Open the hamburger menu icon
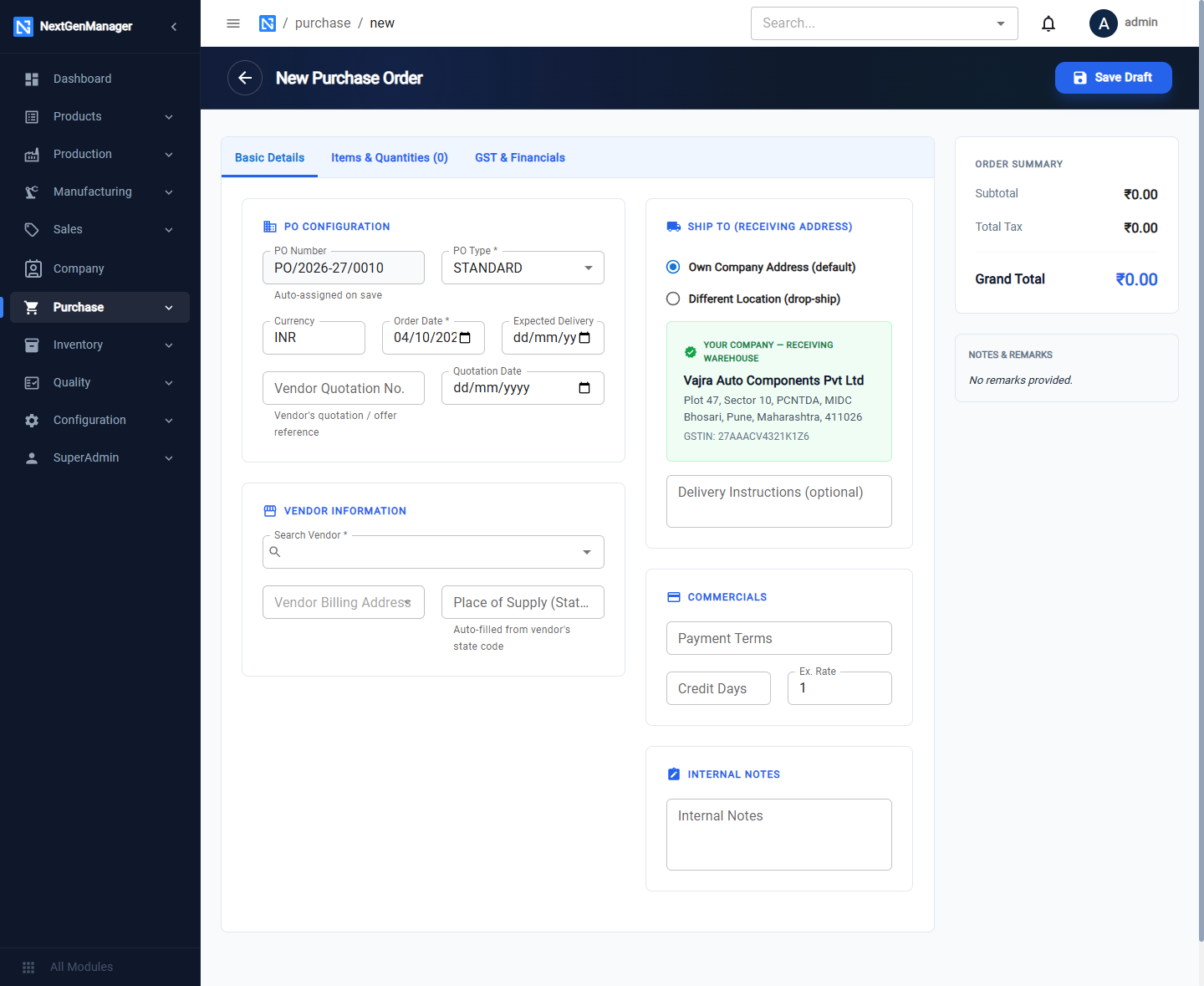Screen dimensions: 1204x986 coord(233,23)
